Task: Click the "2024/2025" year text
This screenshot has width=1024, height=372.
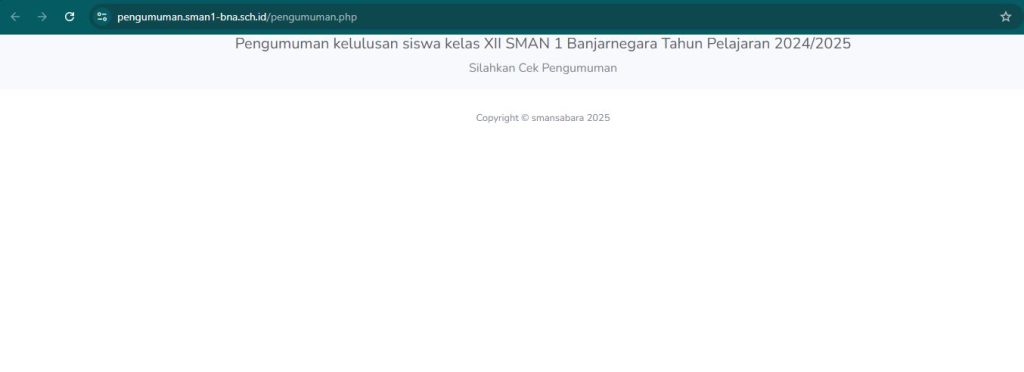Action: (812, 44)
